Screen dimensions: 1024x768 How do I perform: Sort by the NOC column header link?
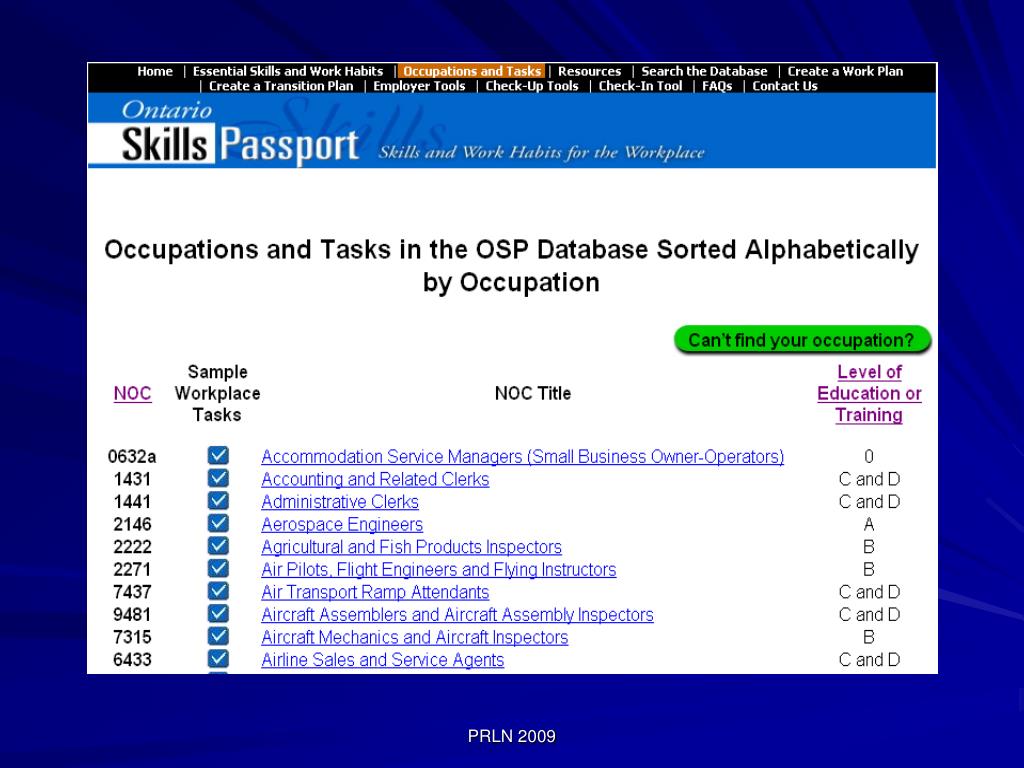point(132,393)
